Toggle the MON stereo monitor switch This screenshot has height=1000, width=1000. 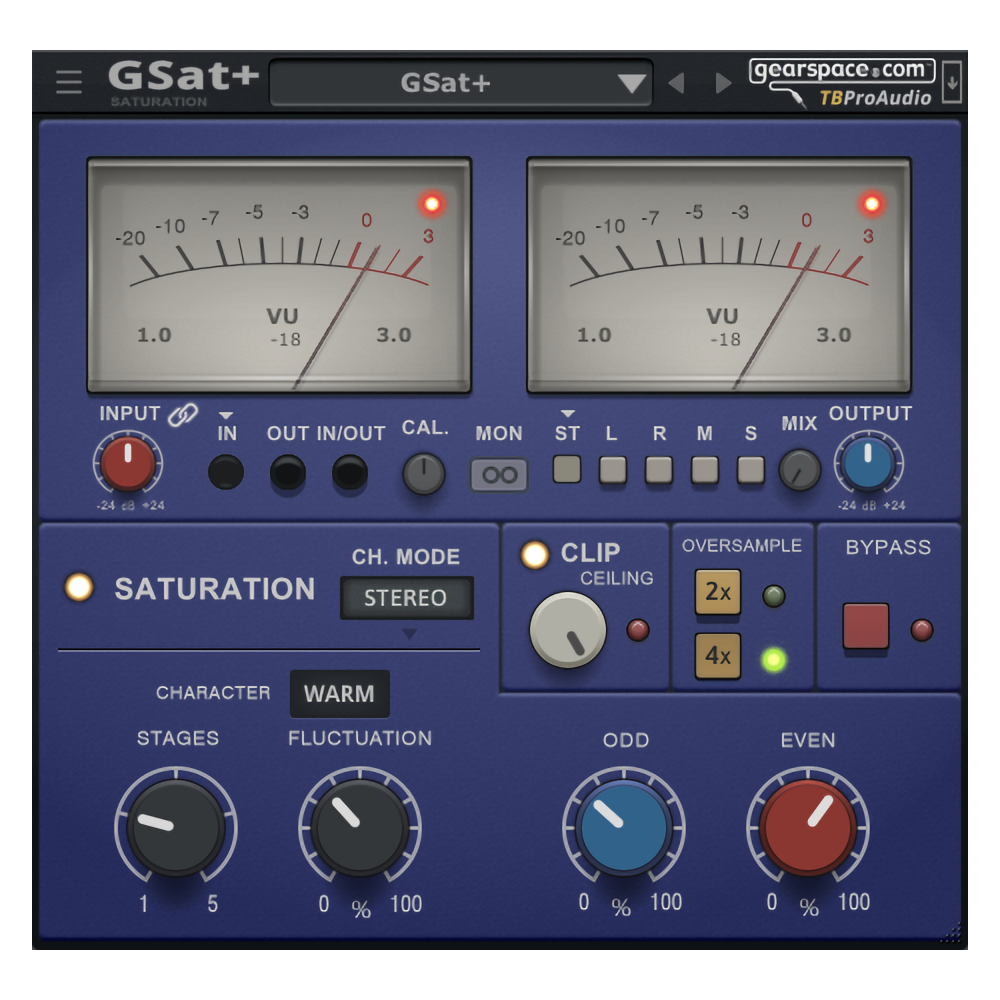[x=497, y=473]
